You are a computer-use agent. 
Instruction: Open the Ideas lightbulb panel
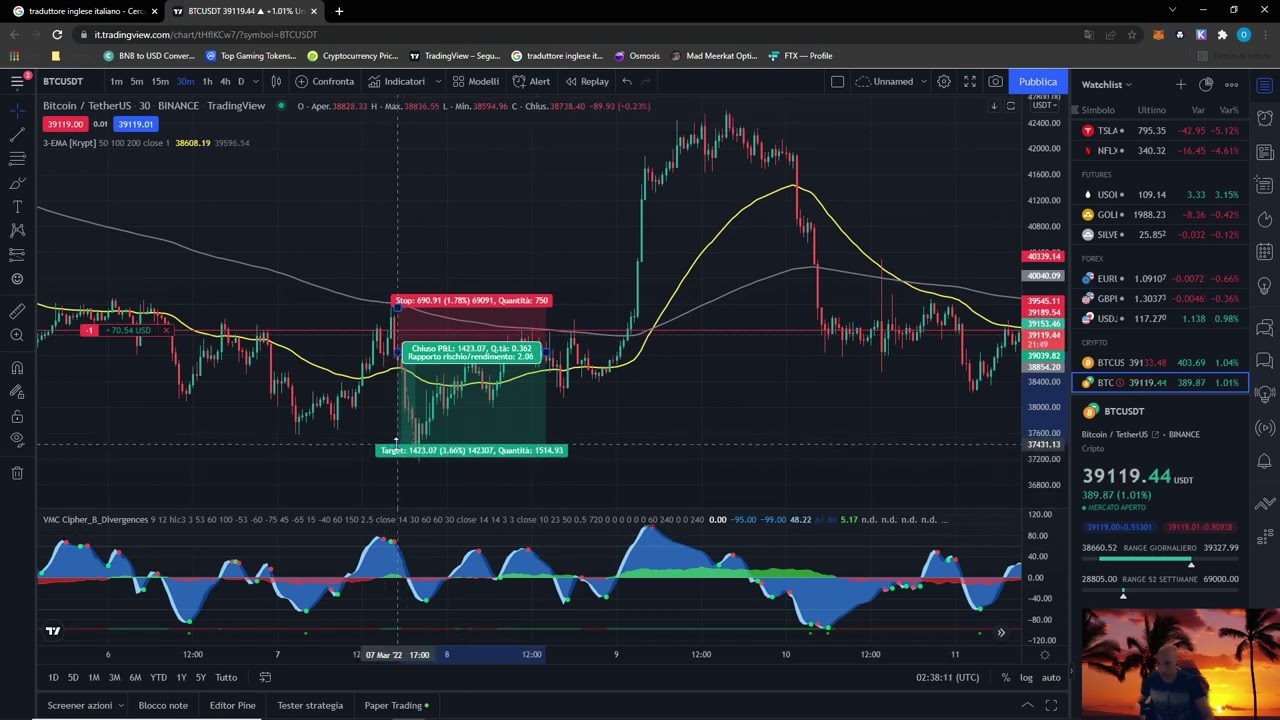pos(1265,284)
